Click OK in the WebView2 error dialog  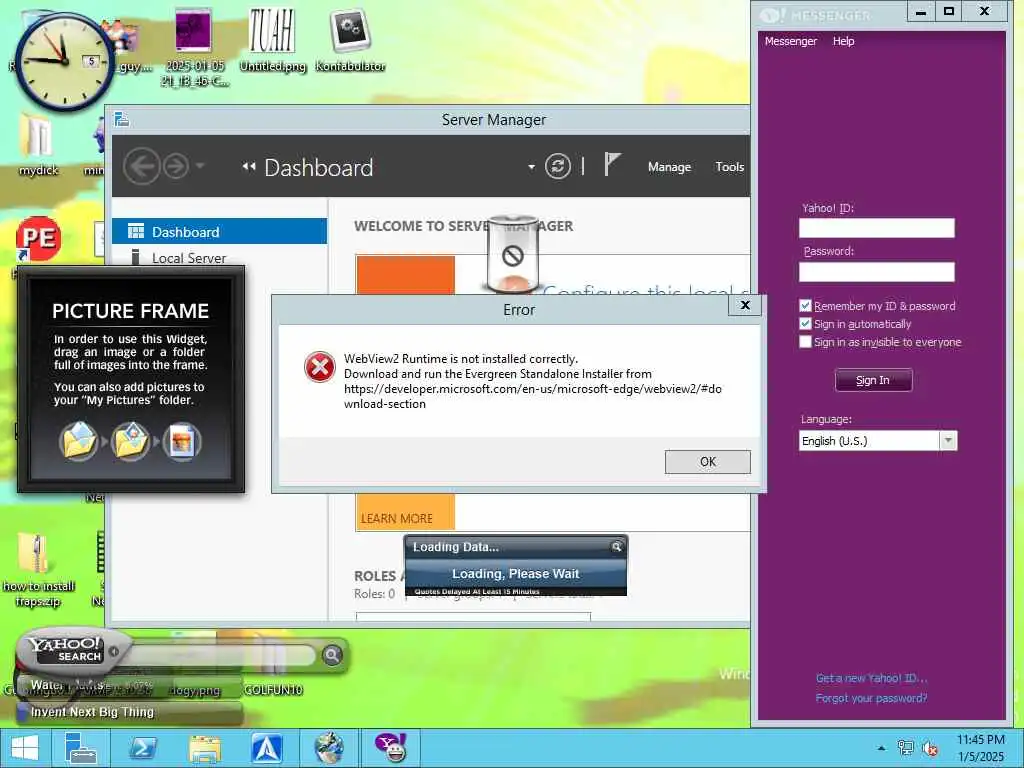coord(707,462)
